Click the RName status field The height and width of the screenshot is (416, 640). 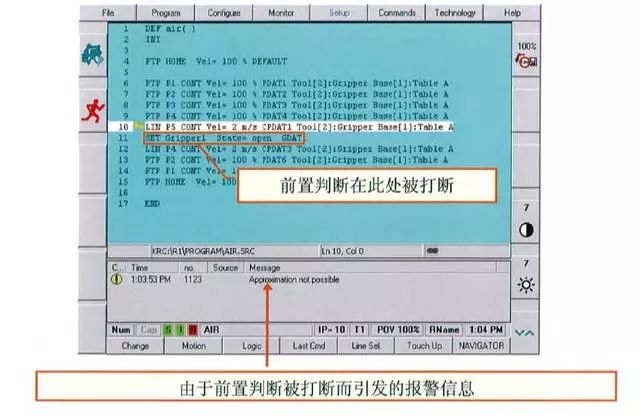click(444, 329)
